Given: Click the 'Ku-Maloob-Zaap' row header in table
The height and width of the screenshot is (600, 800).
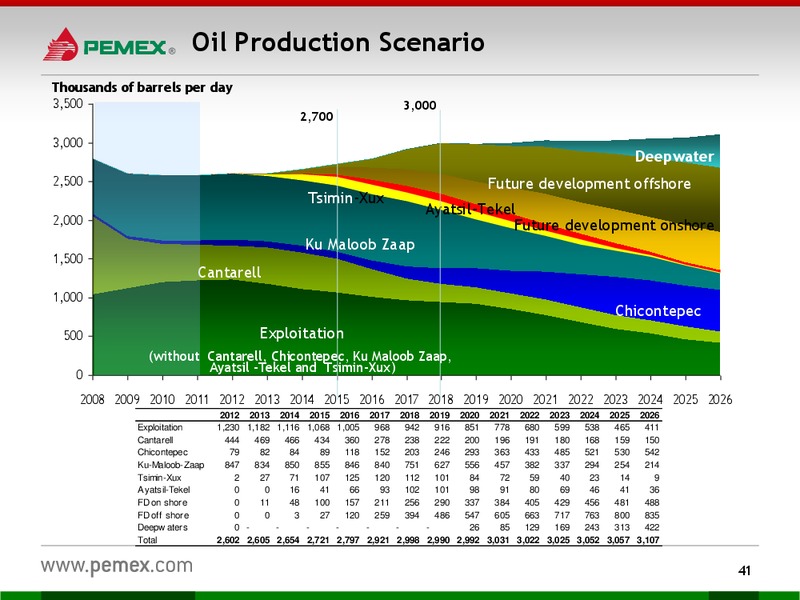Looking at the screenshot, I should pyautogui.click(x=170, y=465).
